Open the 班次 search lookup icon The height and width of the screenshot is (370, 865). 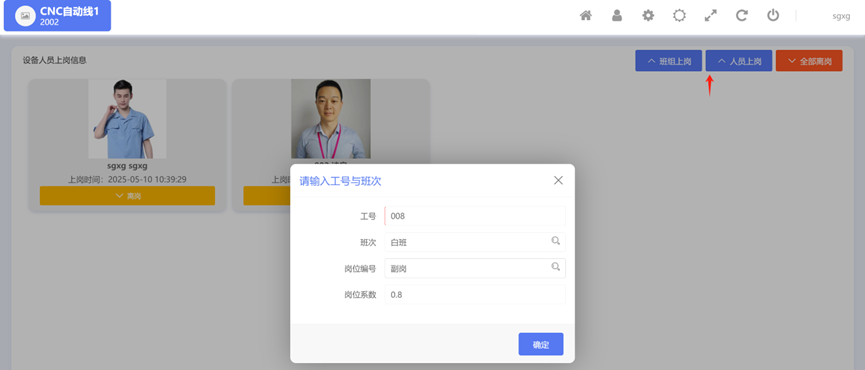click(556, 241)
